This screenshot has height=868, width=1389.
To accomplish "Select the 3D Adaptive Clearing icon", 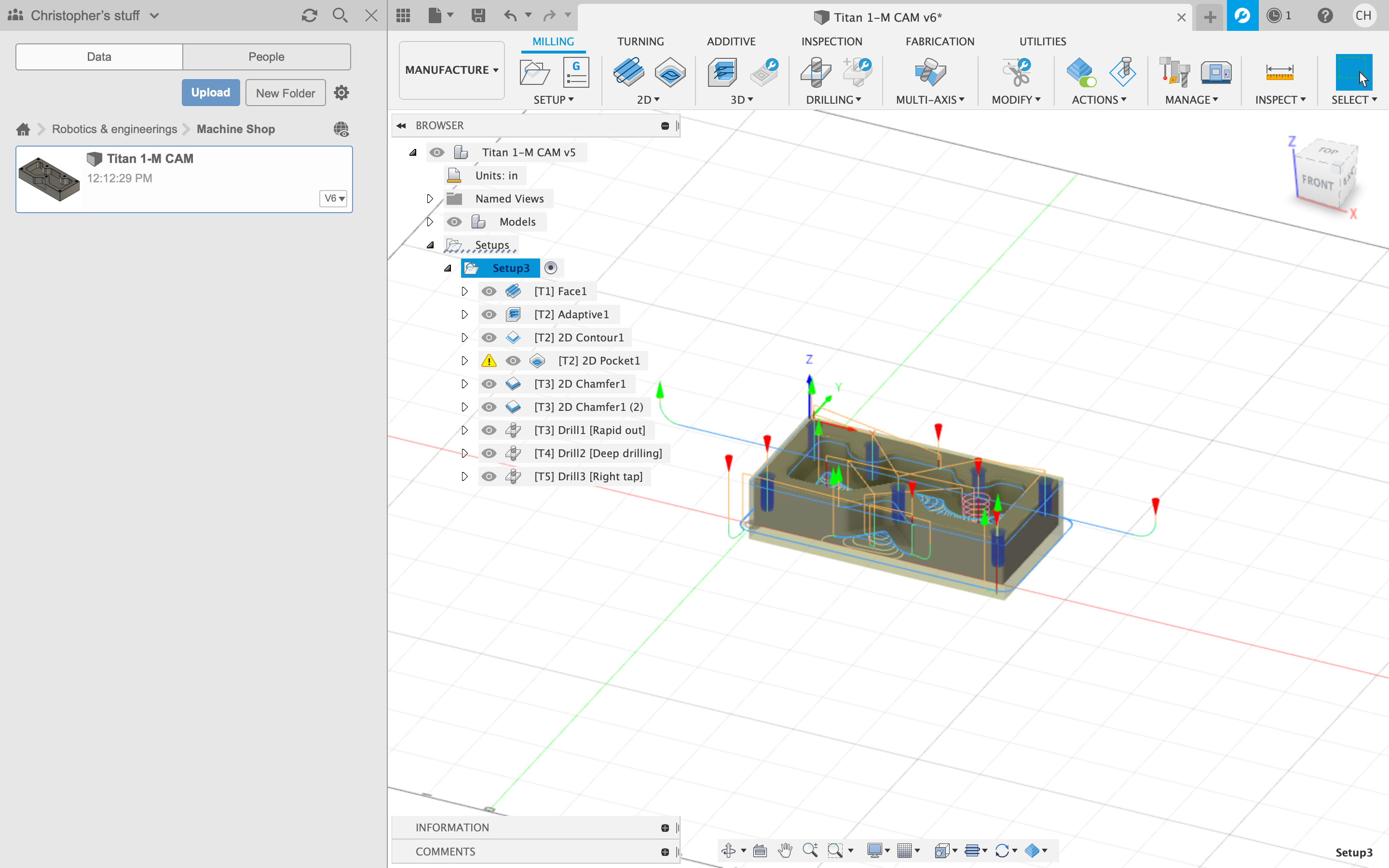I will click(x=722, y=73).
